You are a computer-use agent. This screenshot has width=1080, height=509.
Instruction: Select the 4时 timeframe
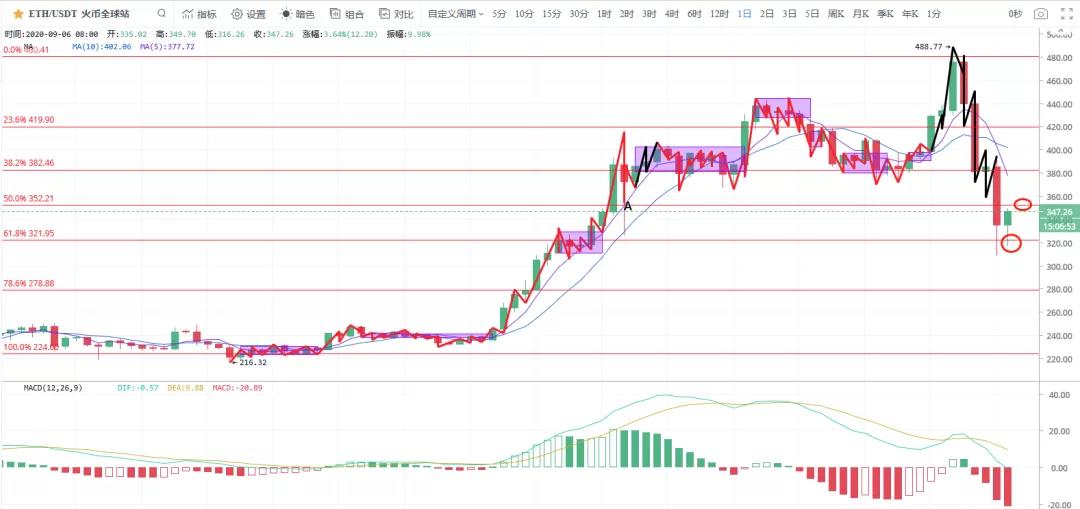(672, 14)
